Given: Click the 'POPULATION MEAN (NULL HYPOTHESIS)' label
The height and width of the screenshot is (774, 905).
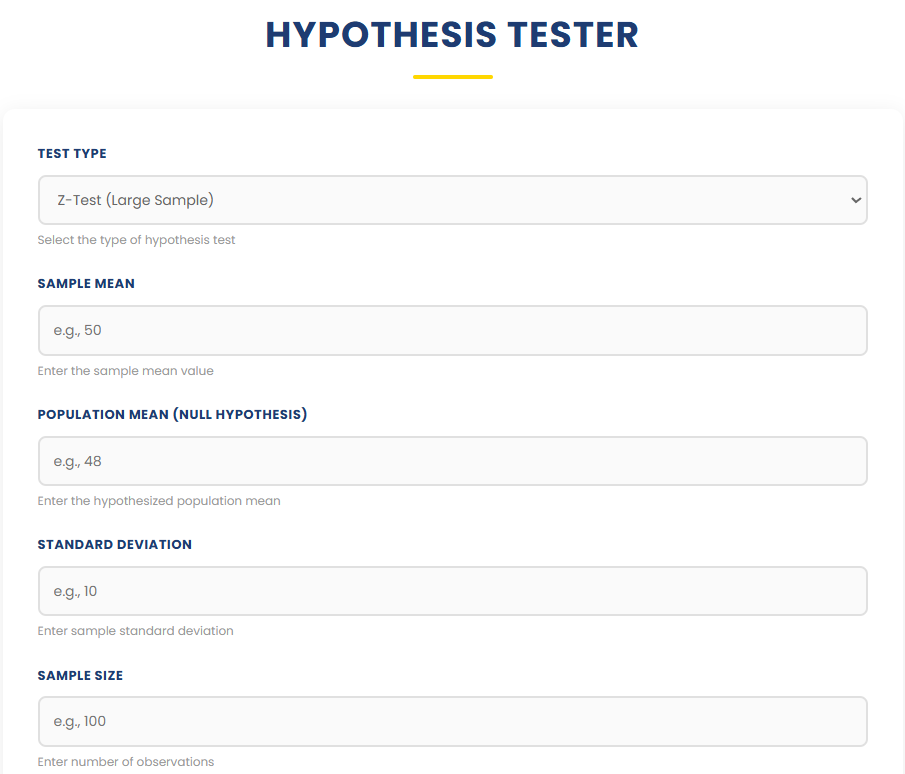Looking at the screenshot, I should click(172, 414).
